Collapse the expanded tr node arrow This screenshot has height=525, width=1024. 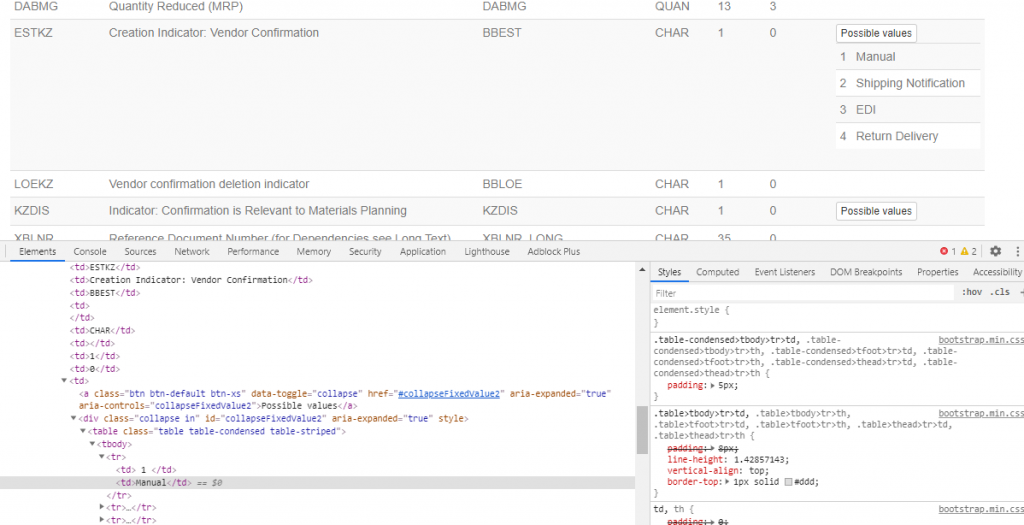coord(102,457)
